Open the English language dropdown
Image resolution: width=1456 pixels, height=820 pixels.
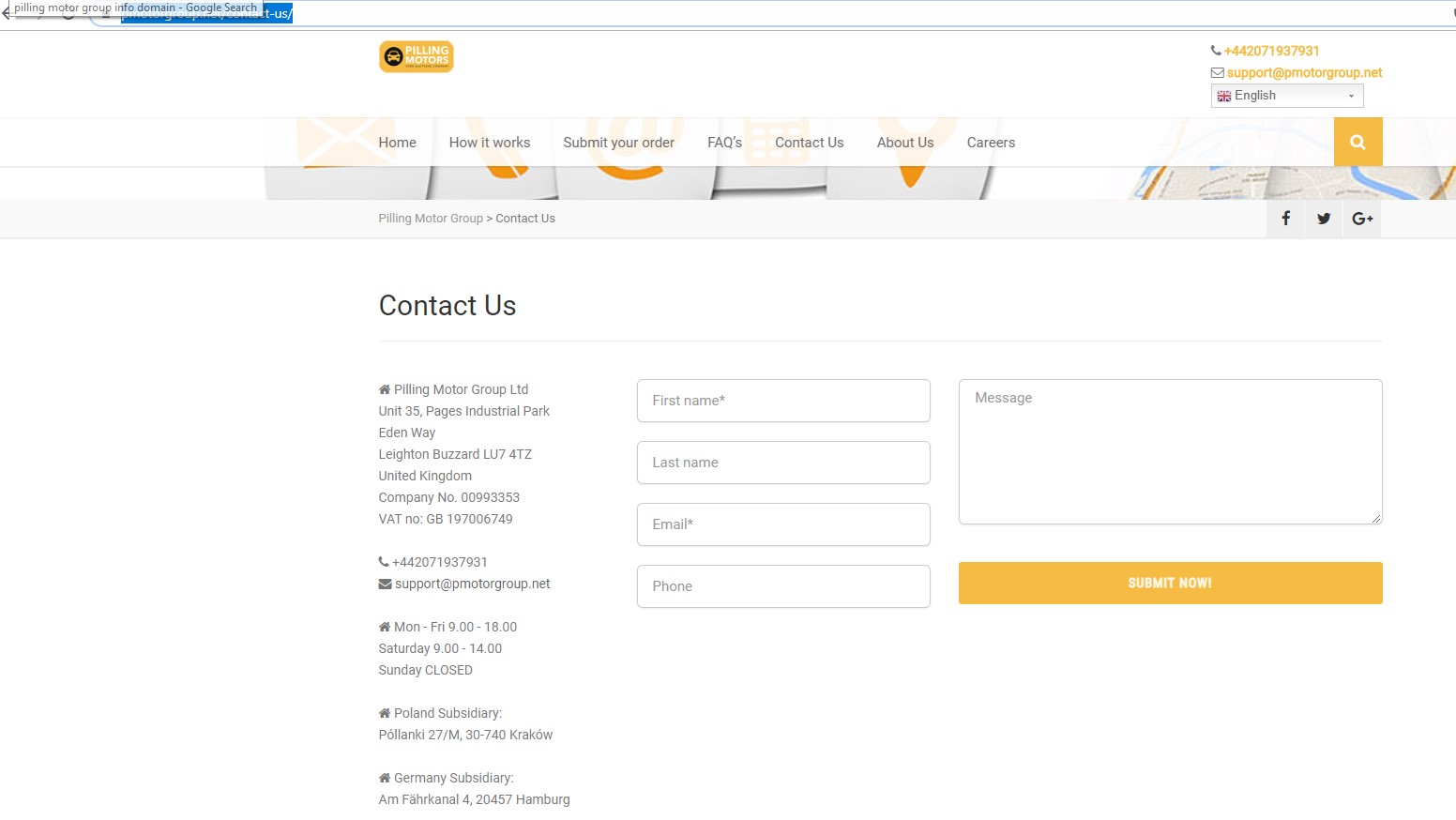click(x=1287, y=96)
